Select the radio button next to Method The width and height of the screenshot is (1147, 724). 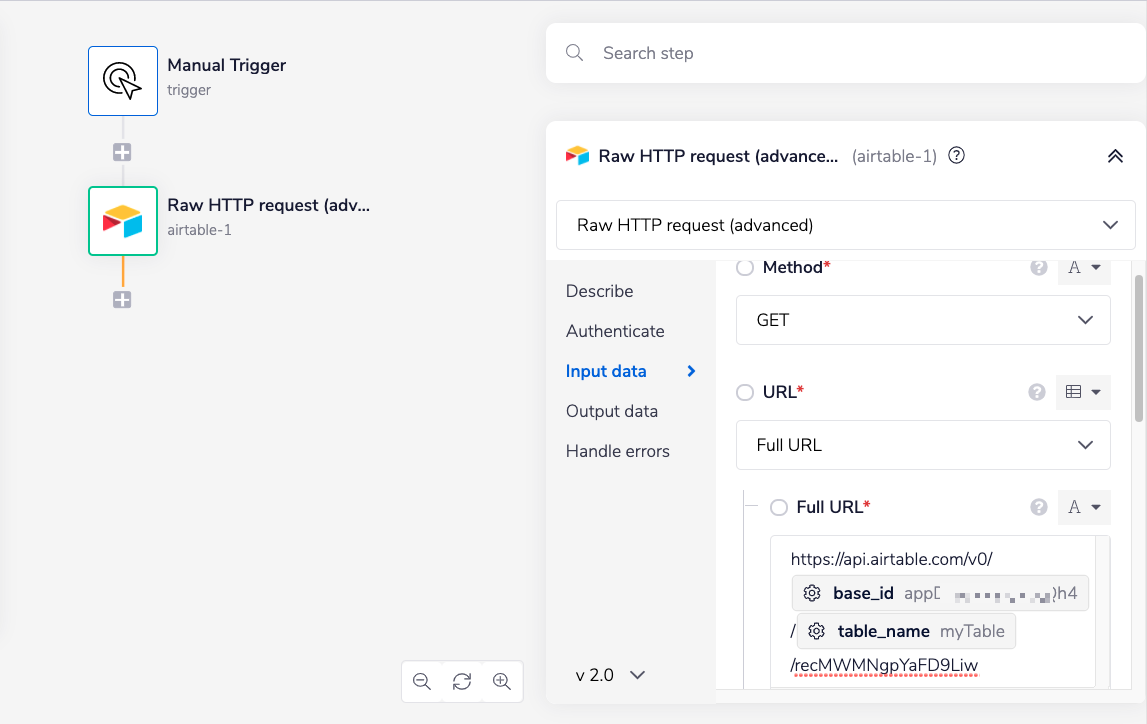pos(745,267)
